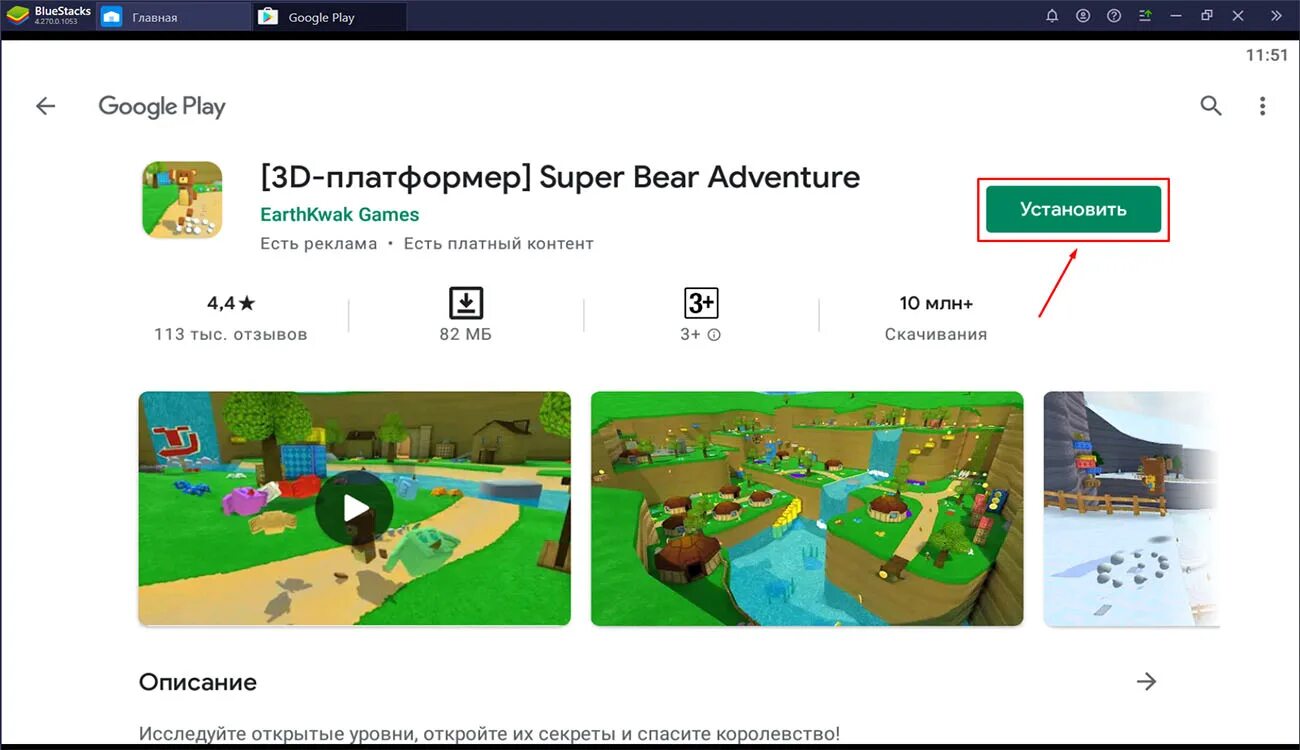Click the 82 MB download size icon
This screenshot has width=1300, height=750.
pos(465,301)
